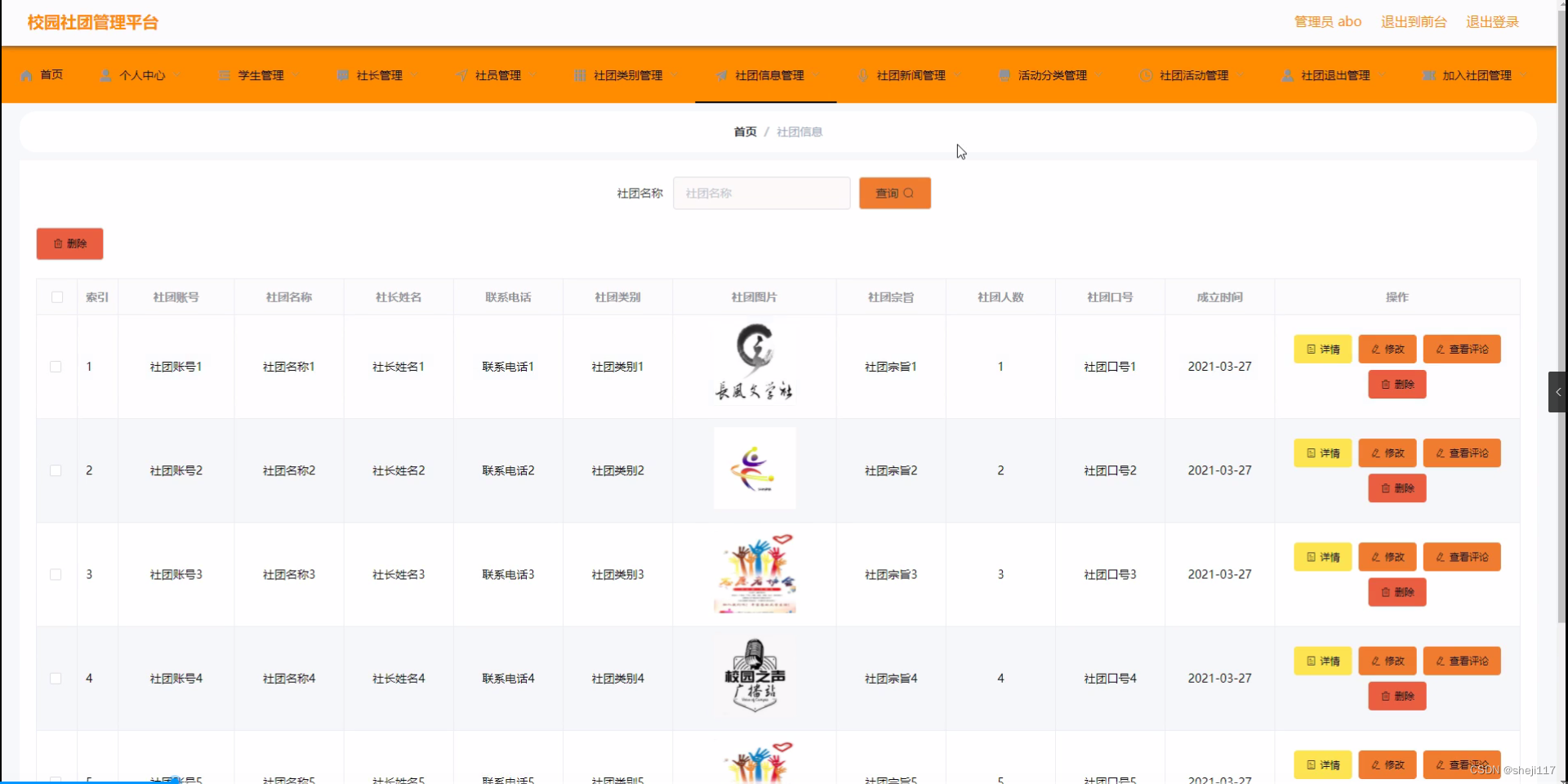Check the row 1 checkbox
This screenshot has width=1568, height=784.
point(56,367)
